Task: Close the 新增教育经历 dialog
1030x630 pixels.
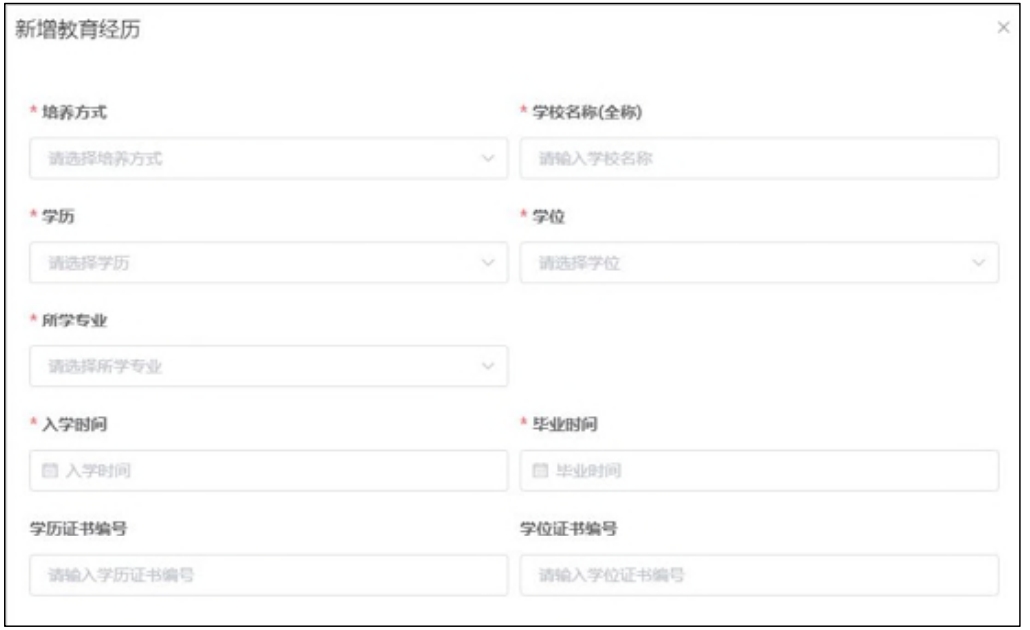Action: [1003, 29]
